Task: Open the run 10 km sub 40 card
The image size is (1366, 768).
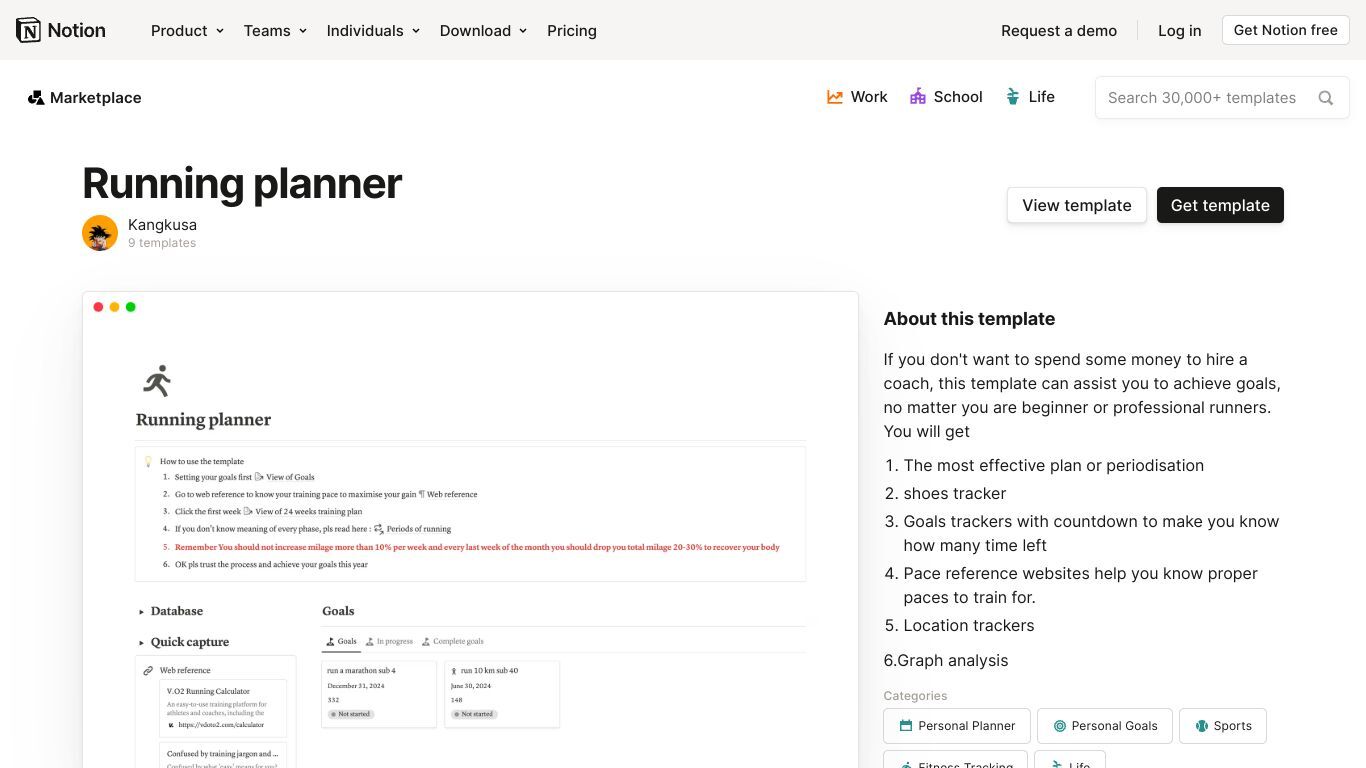Action: pyautogui.click(x=502, y=694)
